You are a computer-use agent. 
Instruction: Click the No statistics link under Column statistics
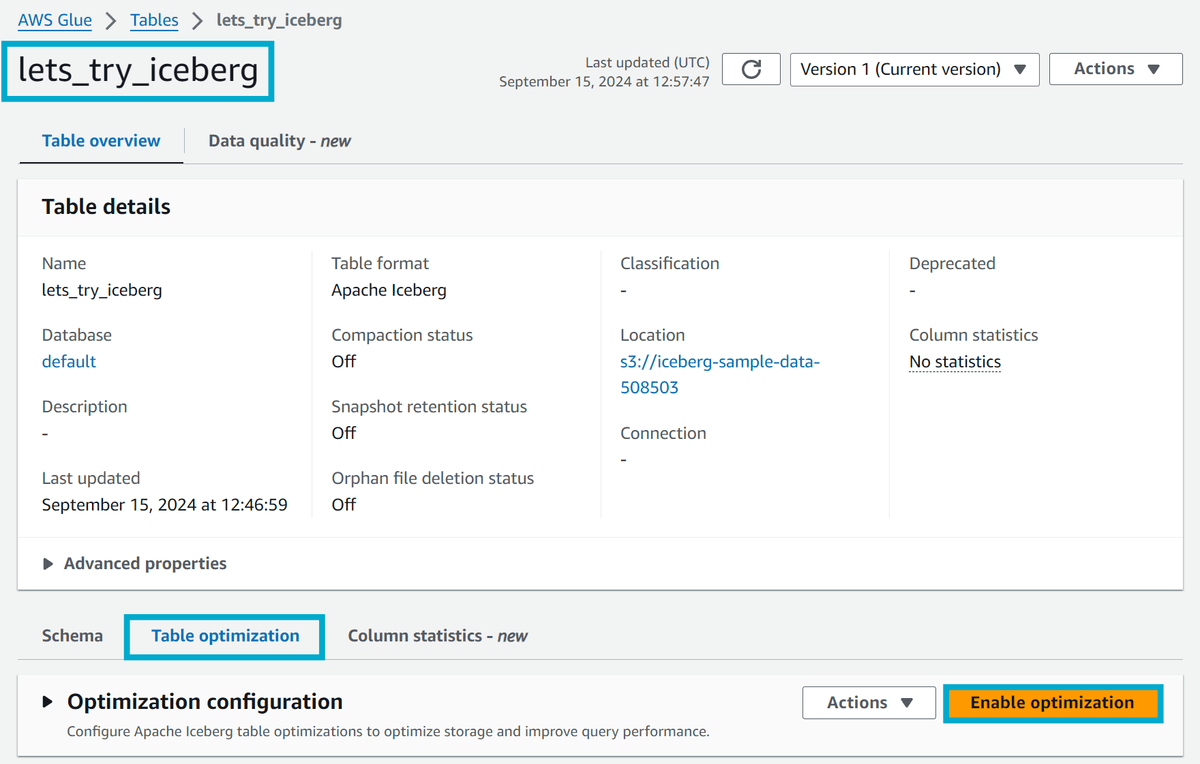(x=954, y=361)
